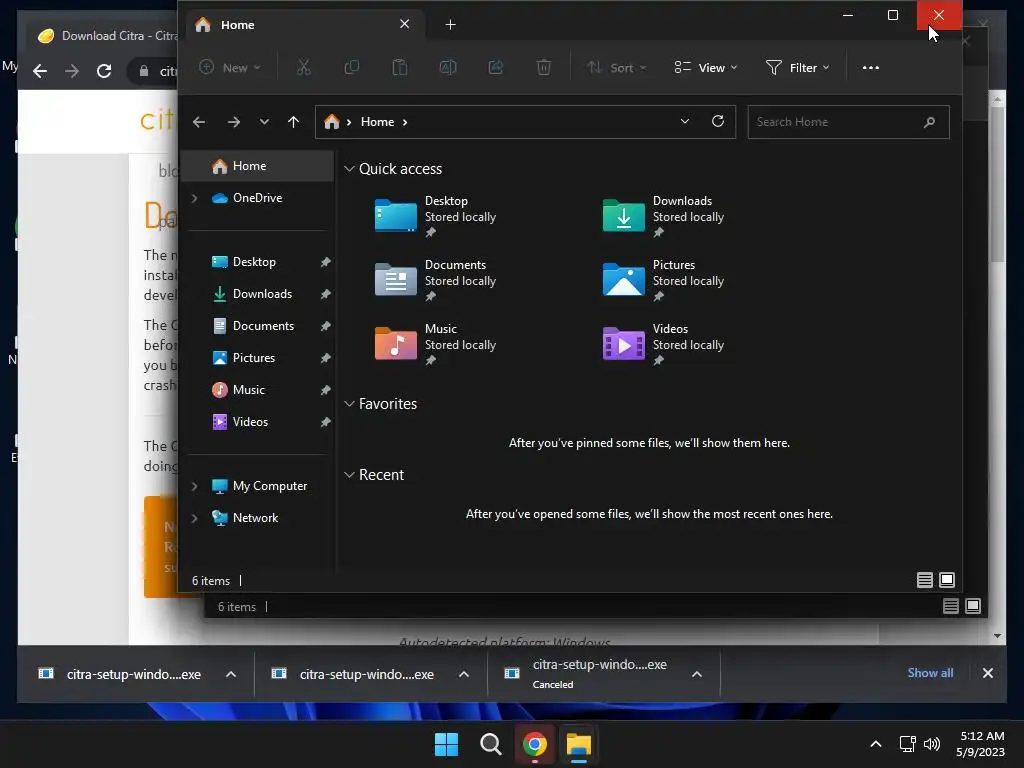
Task: Click the search magnifier icon in Search Home
Action: (x=929, y=122)
